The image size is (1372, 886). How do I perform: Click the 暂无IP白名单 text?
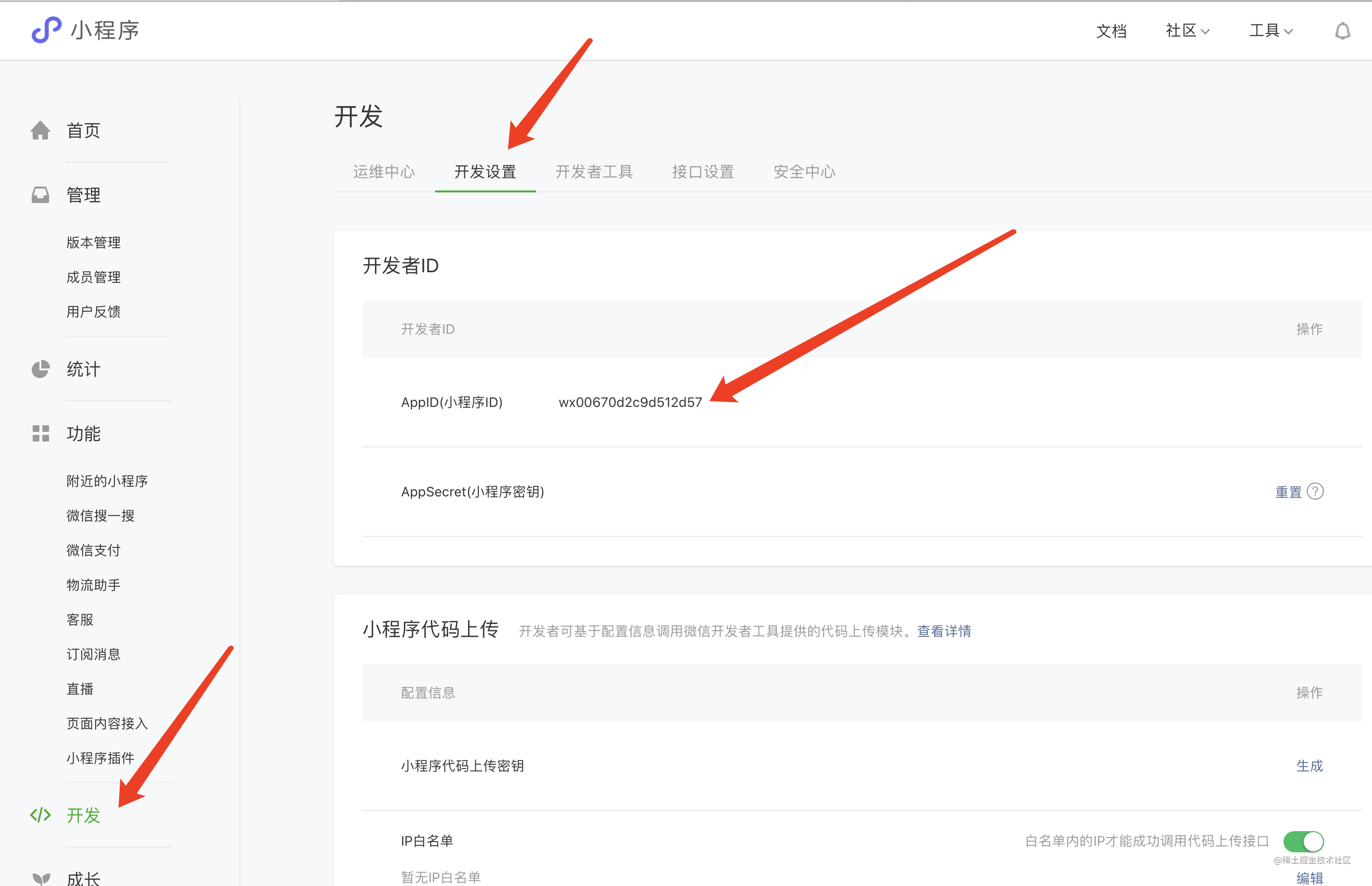click(x=440, y=877)
